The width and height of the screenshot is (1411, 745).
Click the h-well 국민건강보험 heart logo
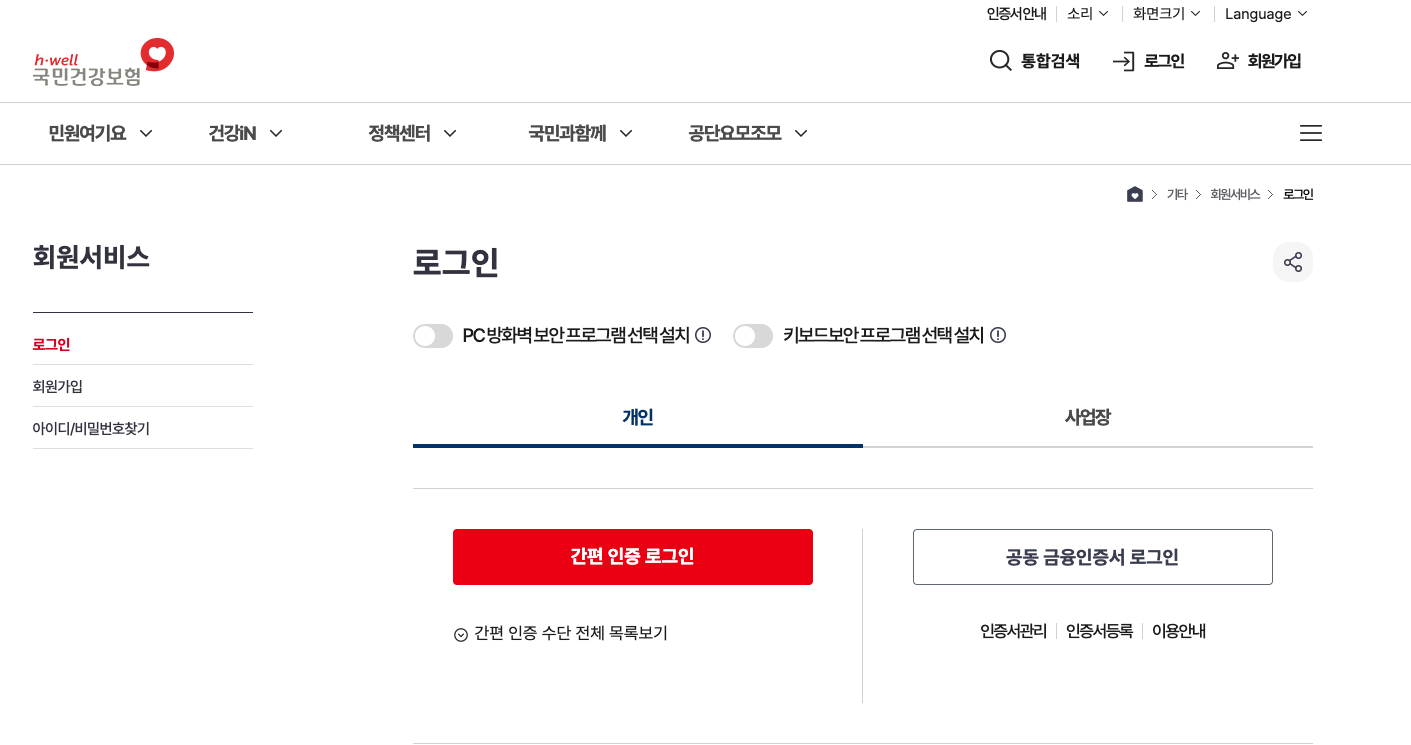pos(100,62)
